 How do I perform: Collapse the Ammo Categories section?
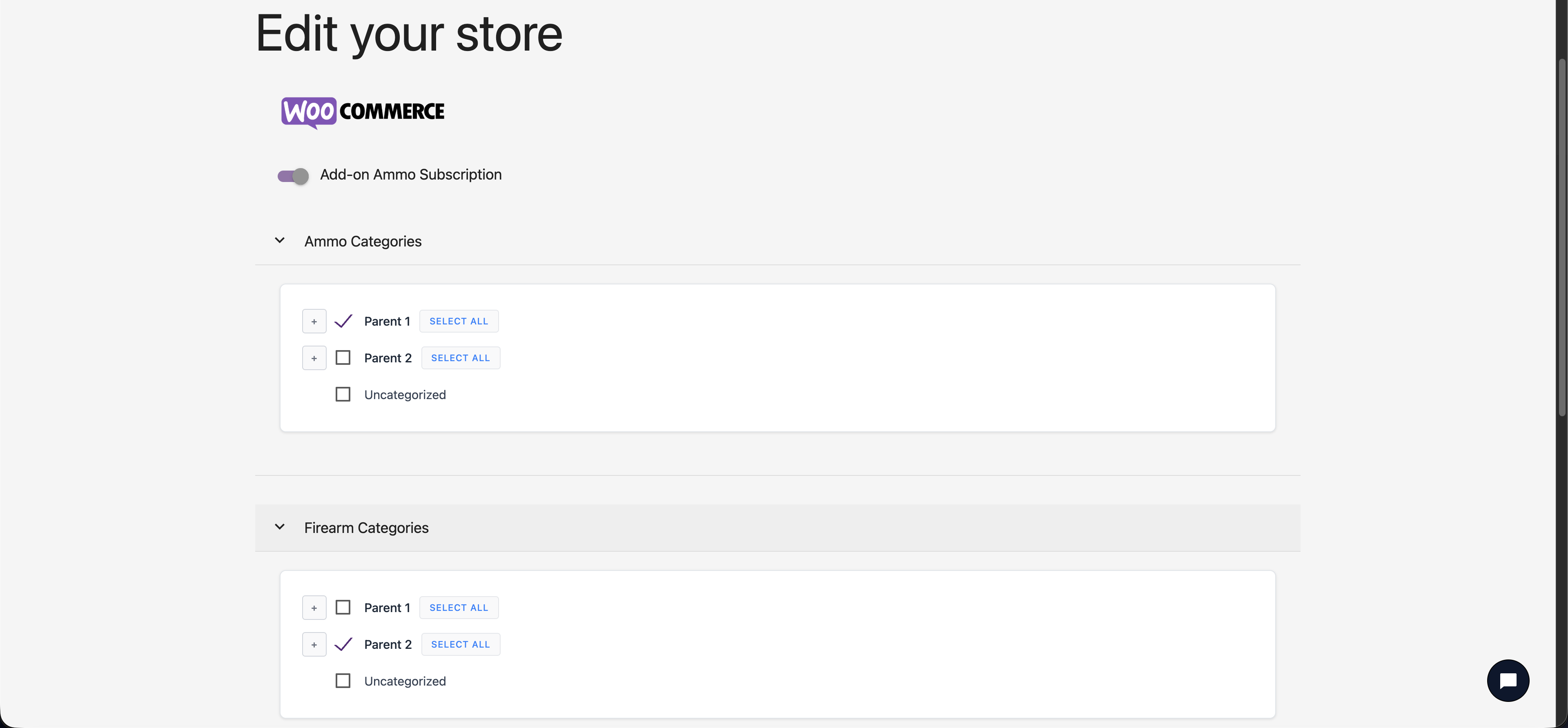pyautogui.click(x=280, y=240)
